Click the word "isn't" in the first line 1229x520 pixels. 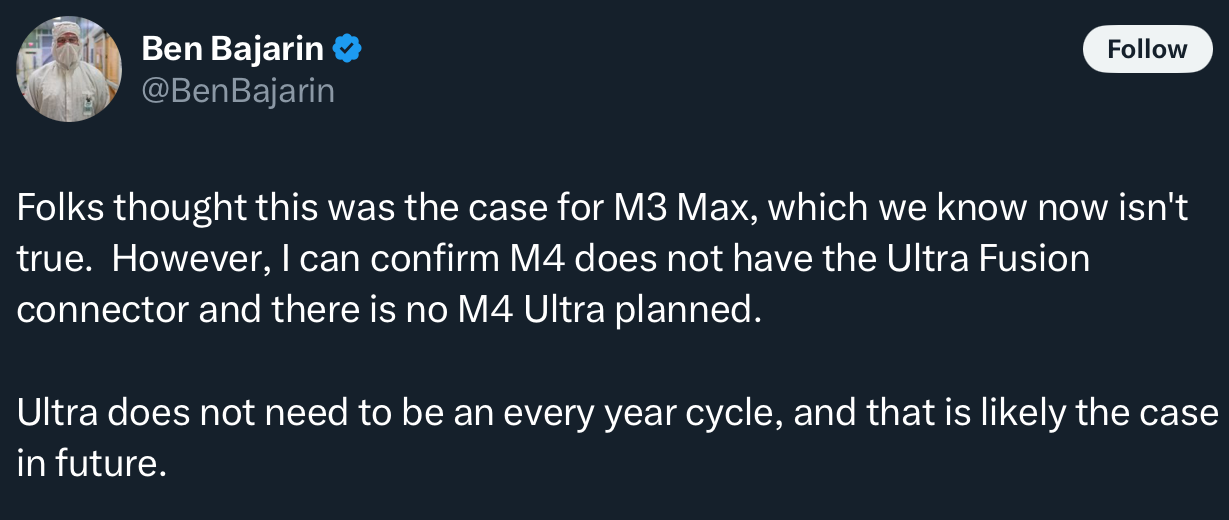(x=1162, y=209)
